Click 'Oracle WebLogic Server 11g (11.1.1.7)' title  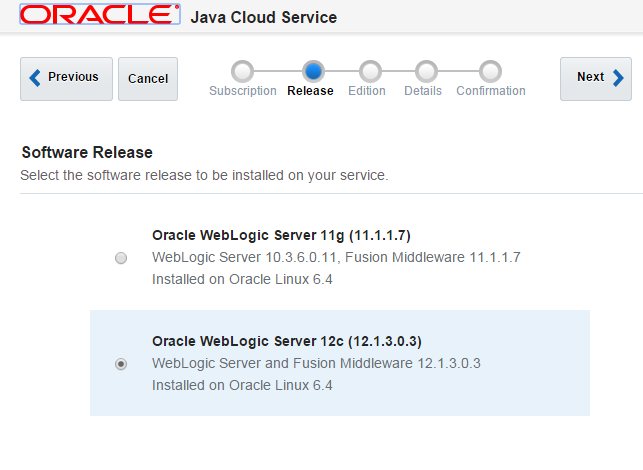click(x=281, y=235)
